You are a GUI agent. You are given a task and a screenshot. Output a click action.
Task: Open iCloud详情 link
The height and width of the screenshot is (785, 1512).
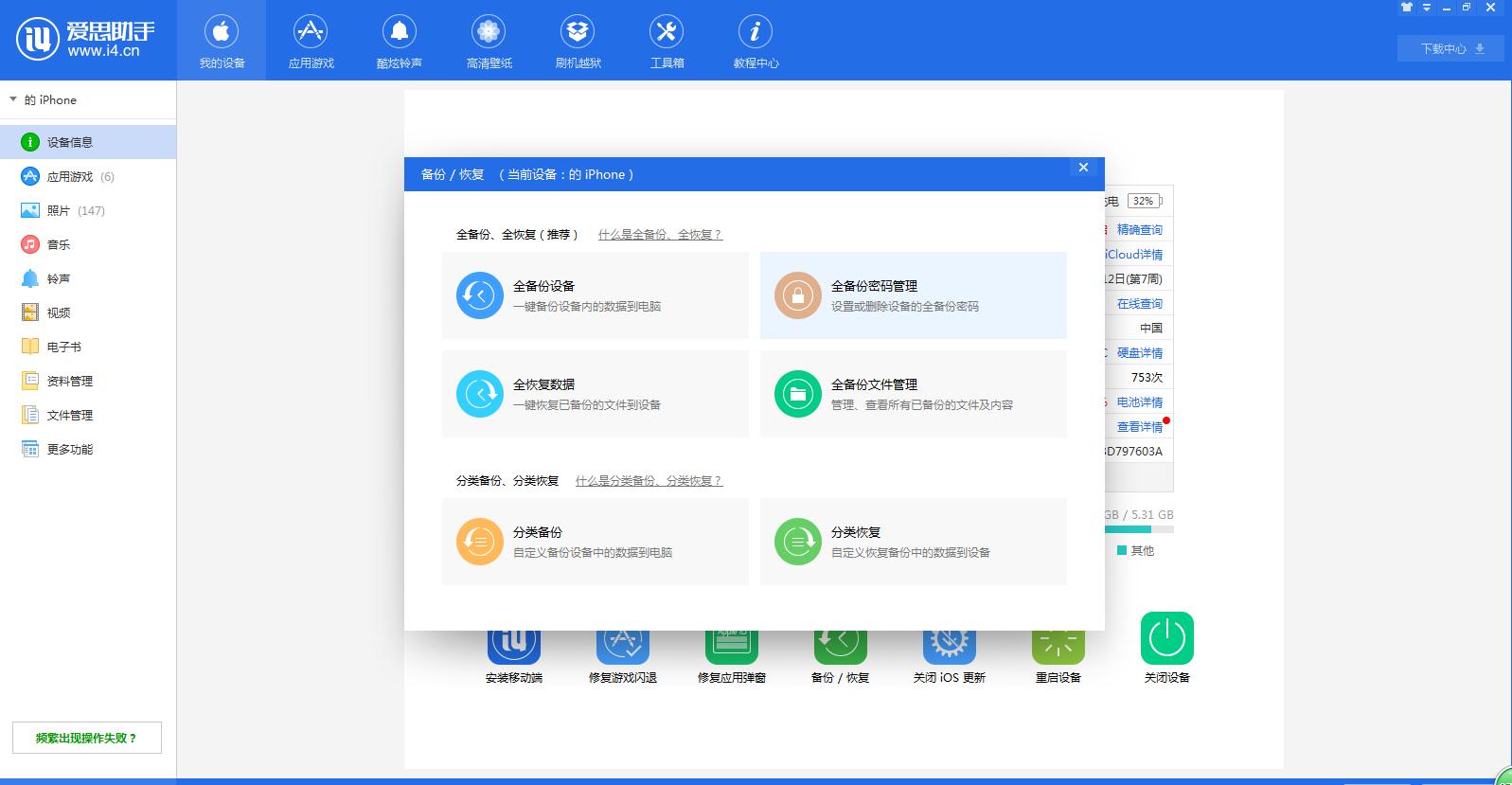1134,255
